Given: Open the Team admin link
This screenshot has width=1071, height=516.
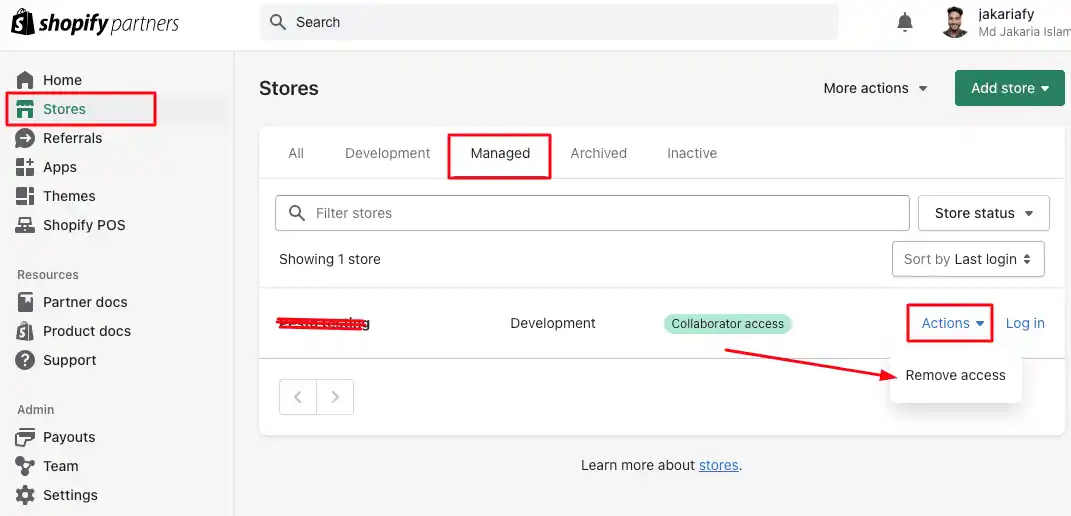Looking at the screenshot, I should 60,466.
